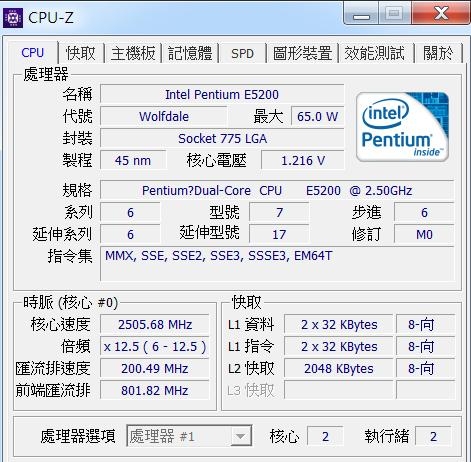Close the CPU-Z window
Viewport: 471px width, 462px height.
pyautogui.click(x=441, y=14)
